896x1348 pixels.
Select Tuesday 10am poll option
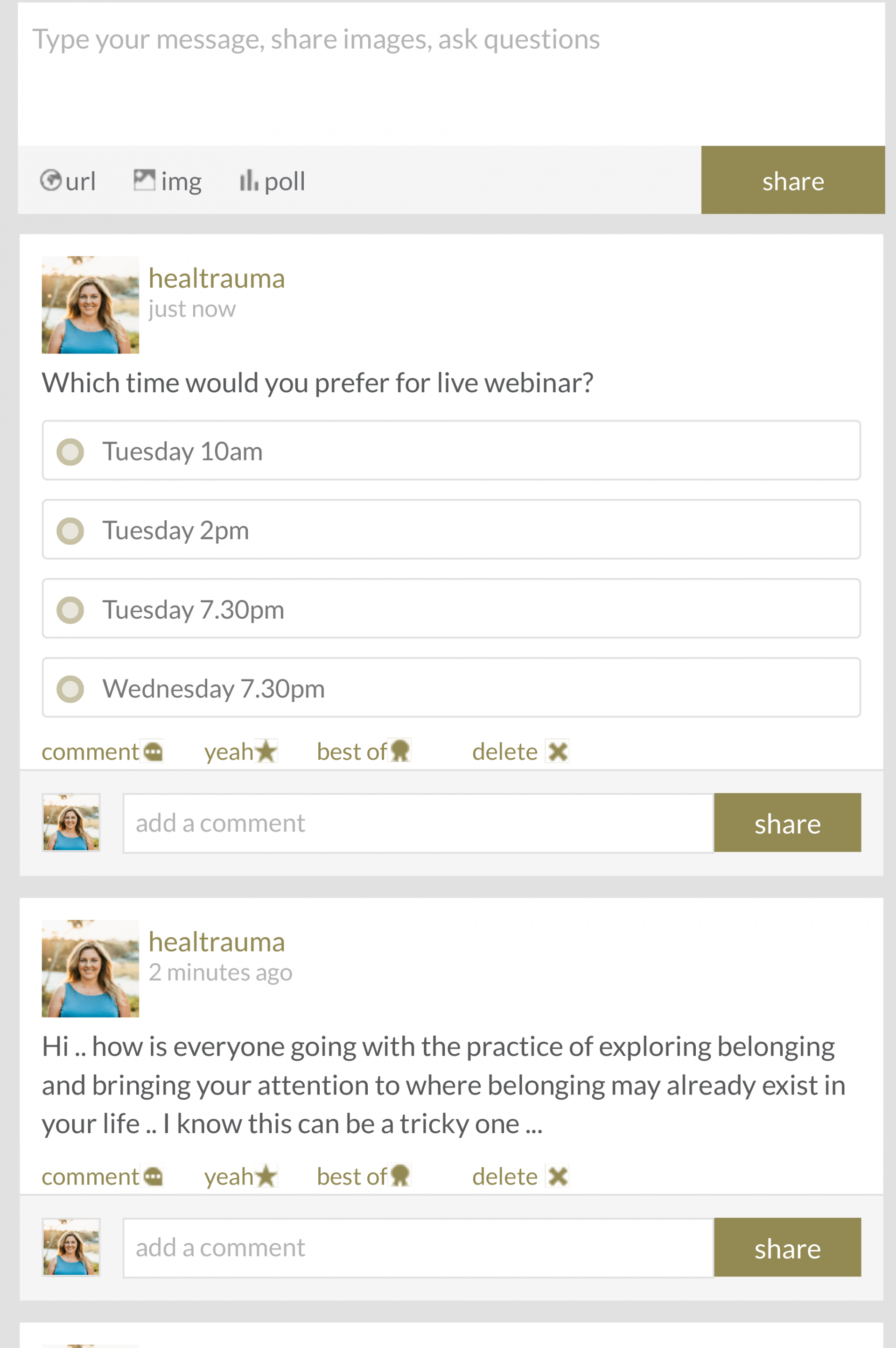click(x=451, y=451)
